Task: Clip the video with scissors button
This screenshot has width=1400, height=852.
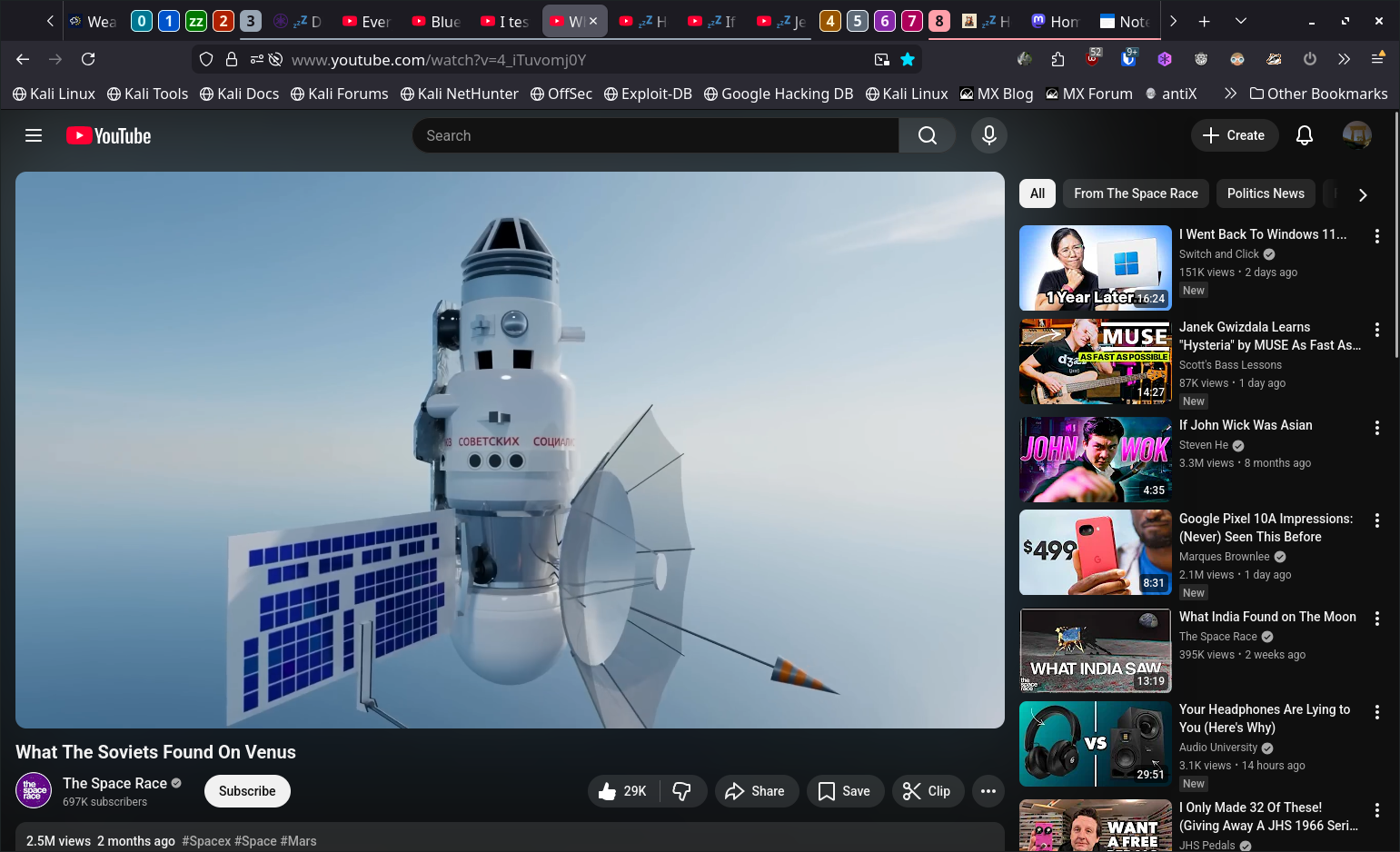Action: pos(928,791)
